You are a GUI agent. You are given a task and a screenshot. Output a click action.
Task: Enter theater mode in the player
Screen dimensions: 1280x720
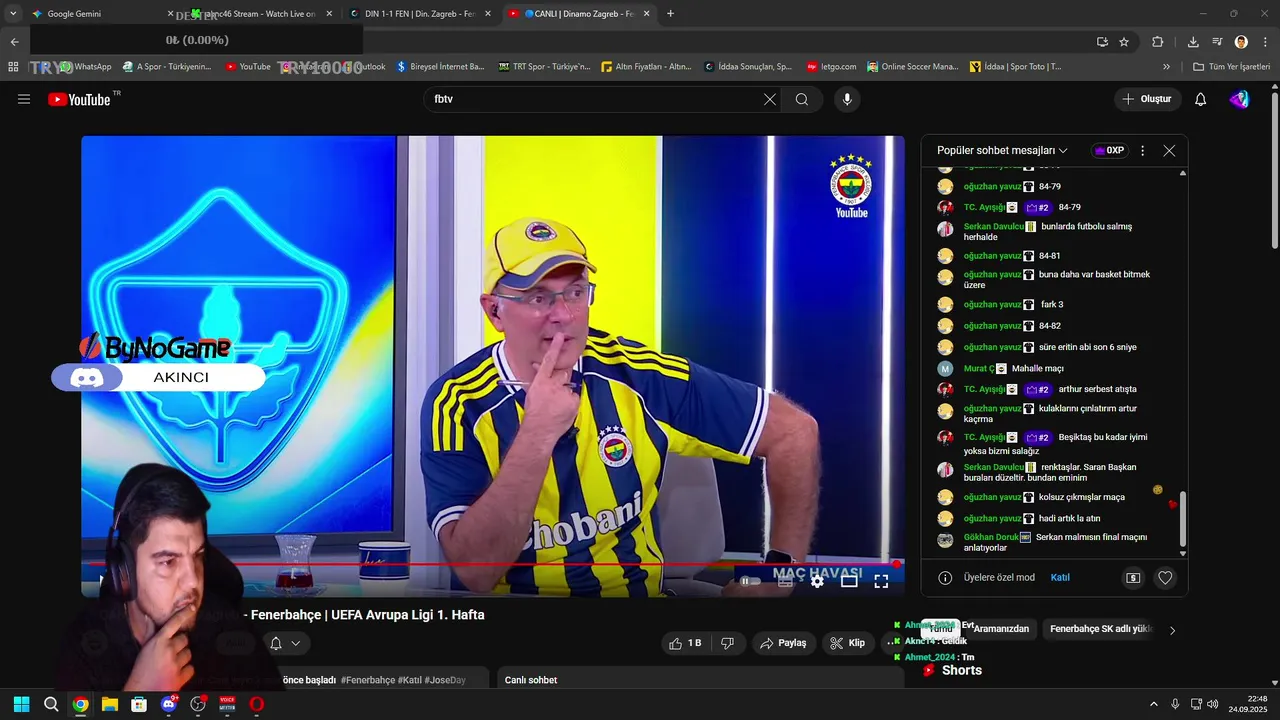tap(849, 581)
